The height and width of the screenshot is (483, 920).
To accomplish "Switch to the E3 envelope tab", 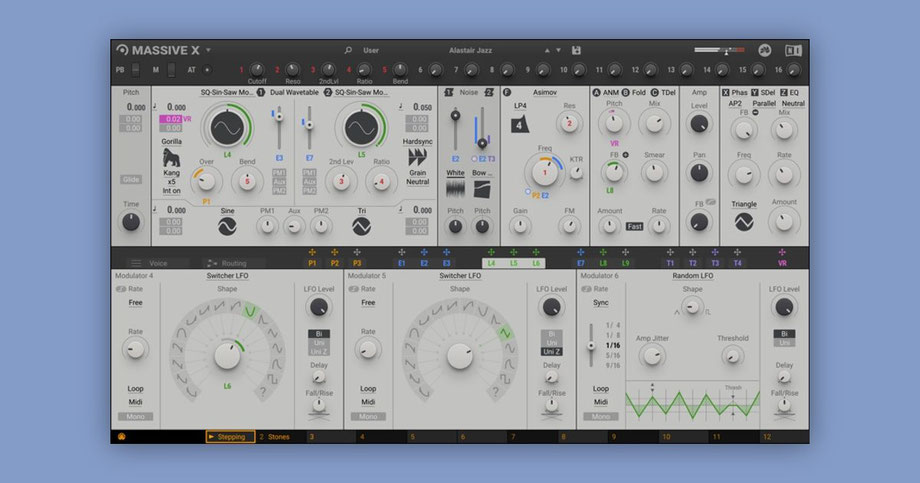I will pos(447,264).
